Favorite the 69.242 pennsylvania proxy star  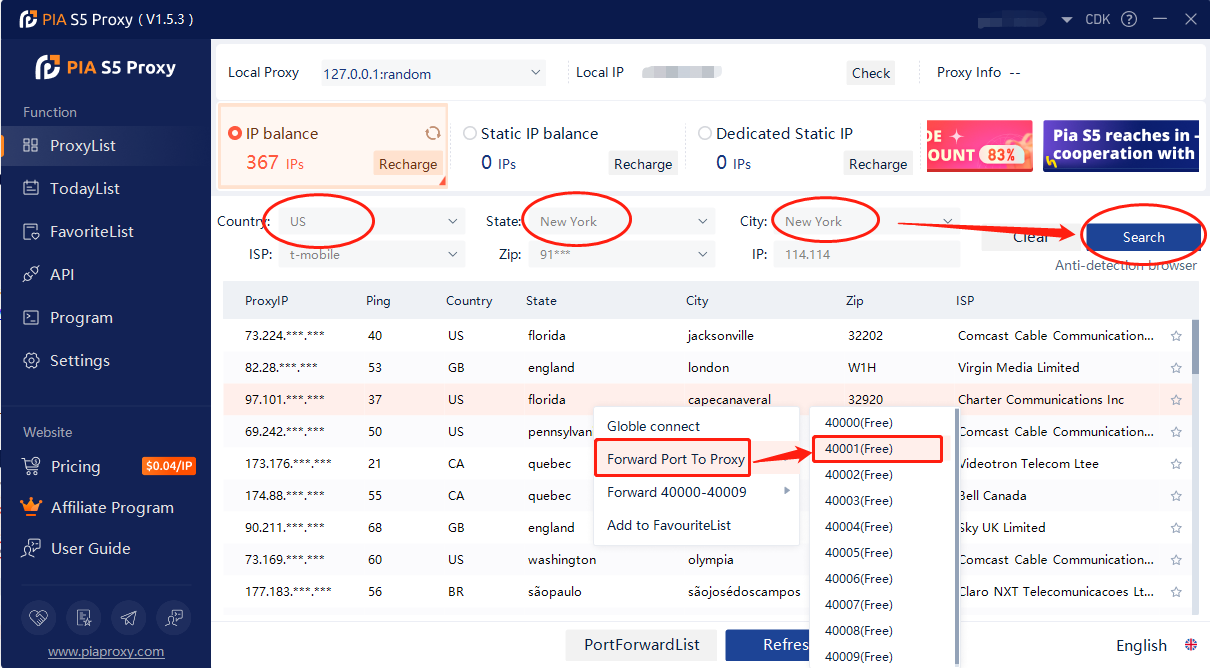click(x=1176, y=432)
